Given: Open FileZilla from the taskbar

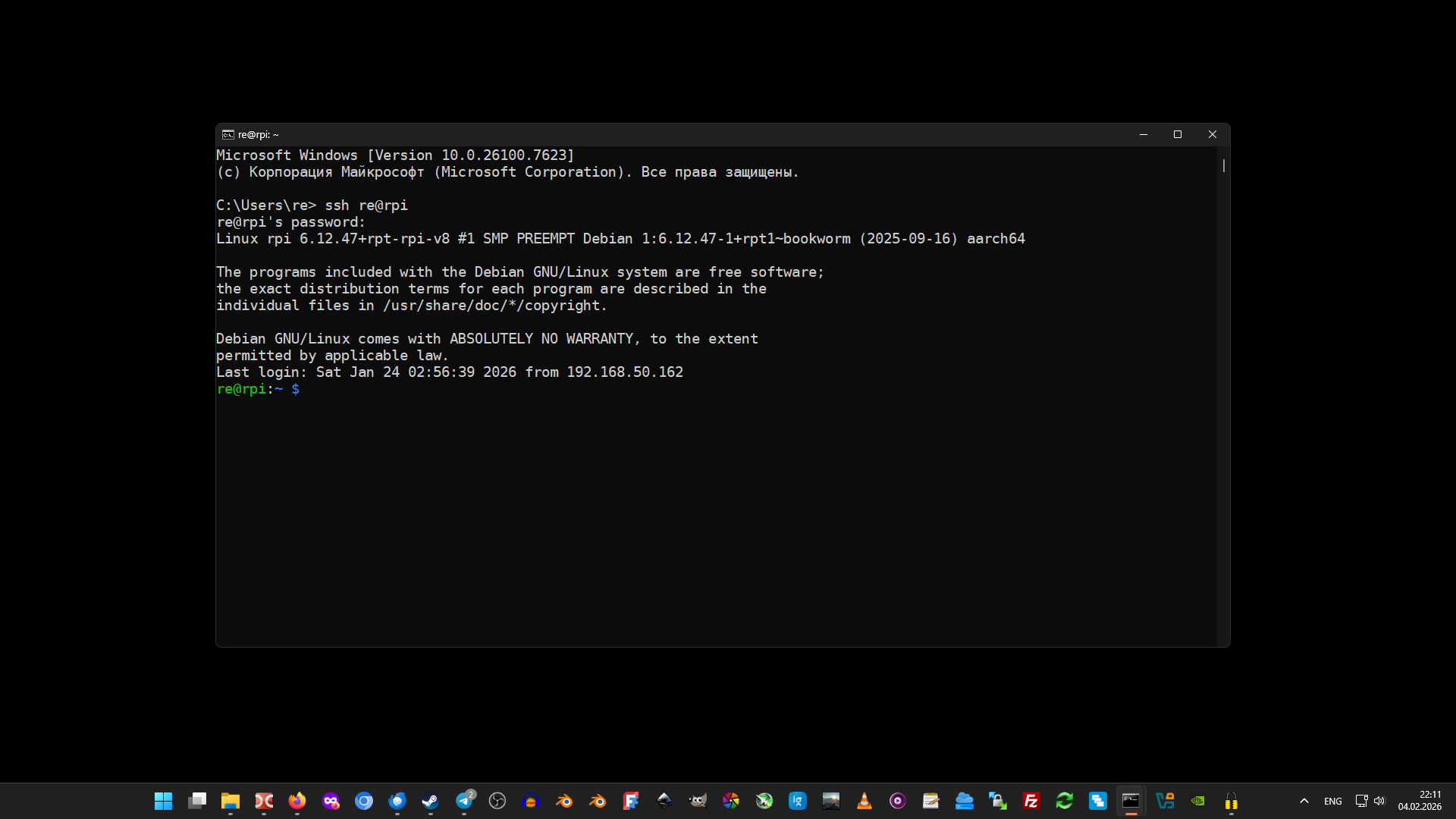Looking at the screenshot, I should [1031, 801].
